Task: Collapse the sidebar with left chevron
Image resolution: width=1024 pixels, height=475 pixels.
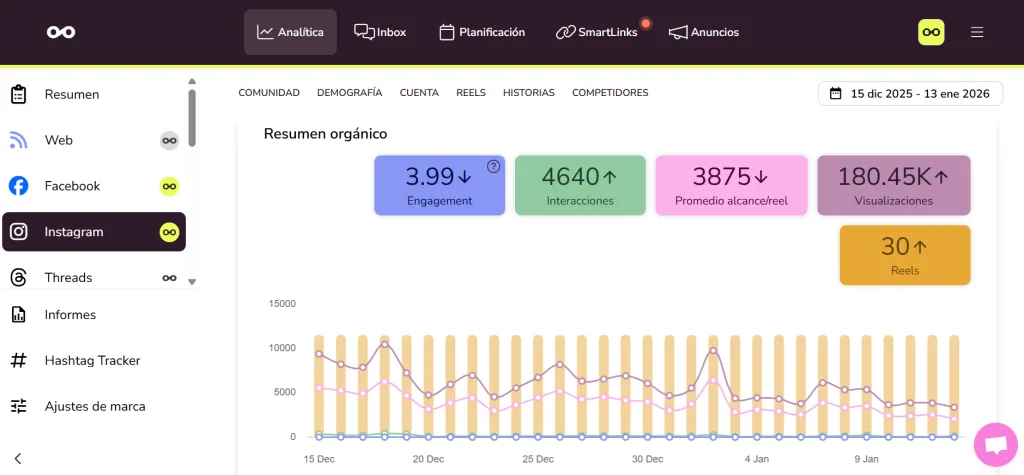Action: coord(18,459)
